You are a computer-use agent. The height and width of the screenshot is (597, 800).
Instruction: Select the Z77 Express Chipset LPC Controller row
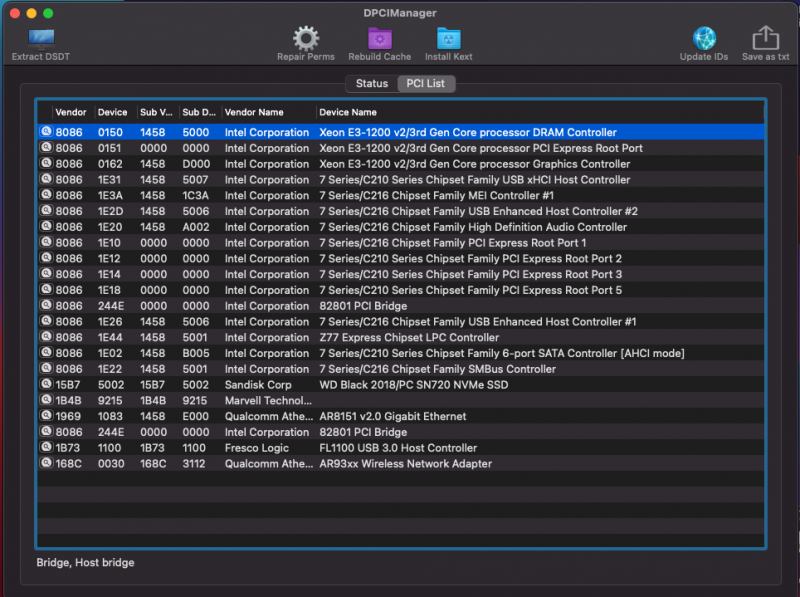[x=408, y=338]
